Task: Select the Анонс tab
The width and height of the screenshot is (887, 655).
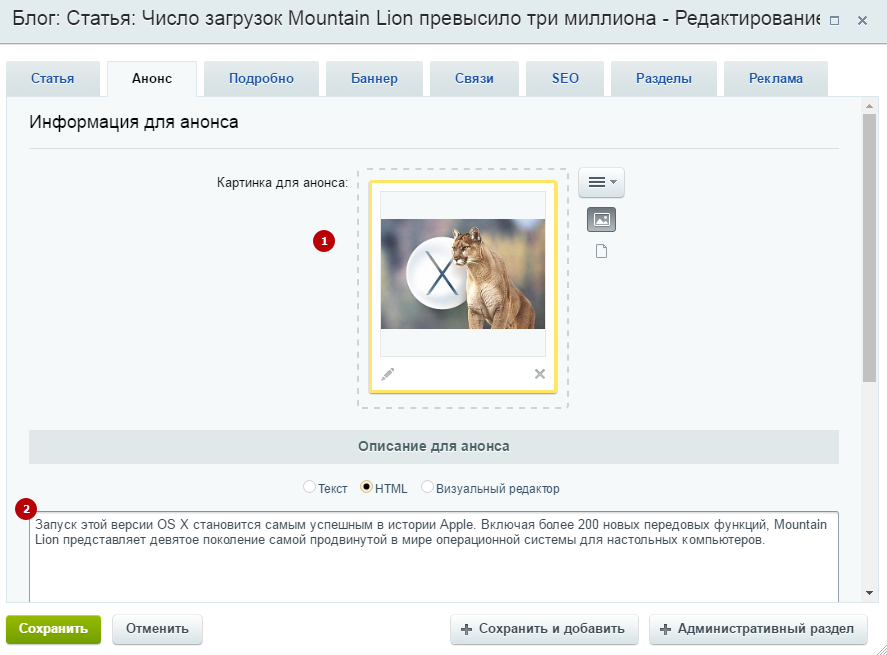Action: 152,79
